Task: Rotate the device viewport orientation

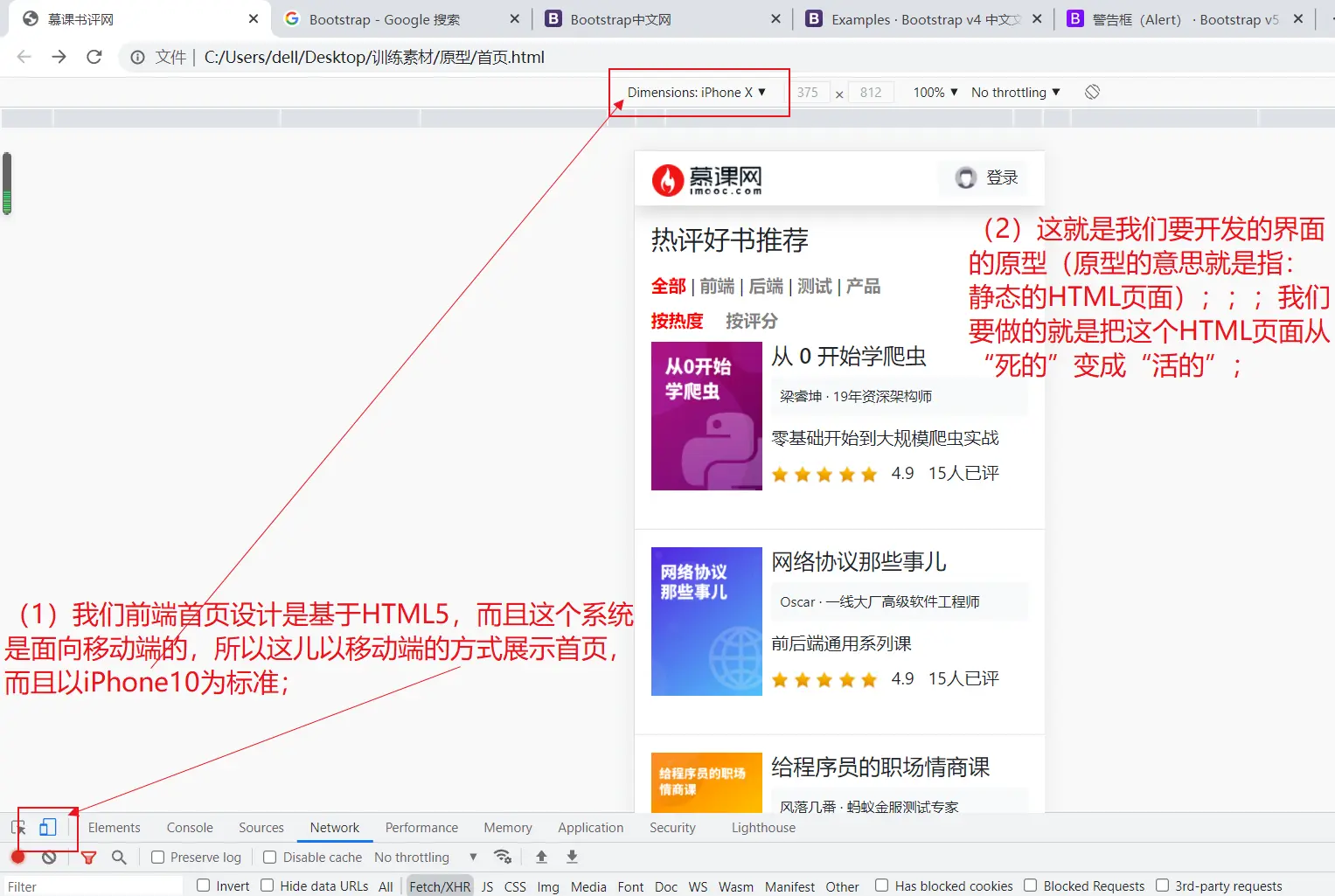Action: (1092, 92)
